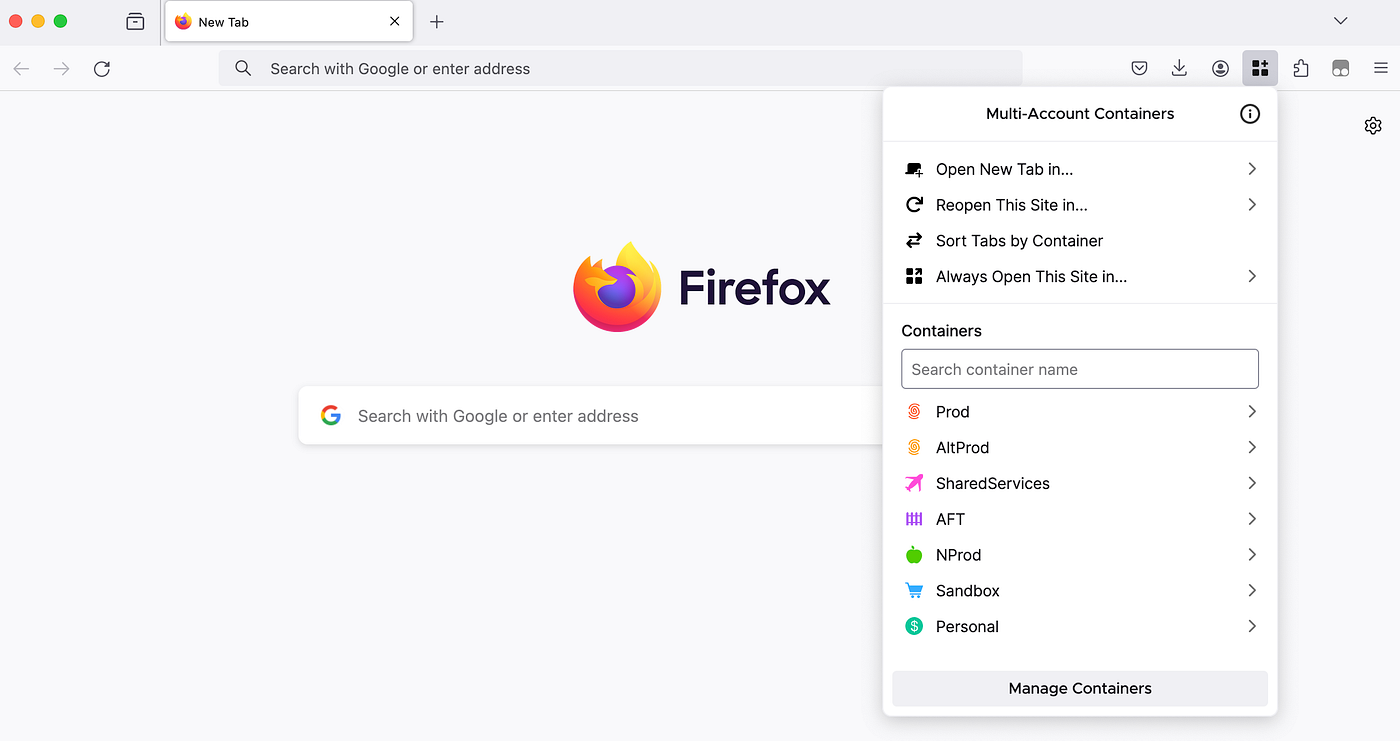Expand the NProd container chevron

point(1252,555)
